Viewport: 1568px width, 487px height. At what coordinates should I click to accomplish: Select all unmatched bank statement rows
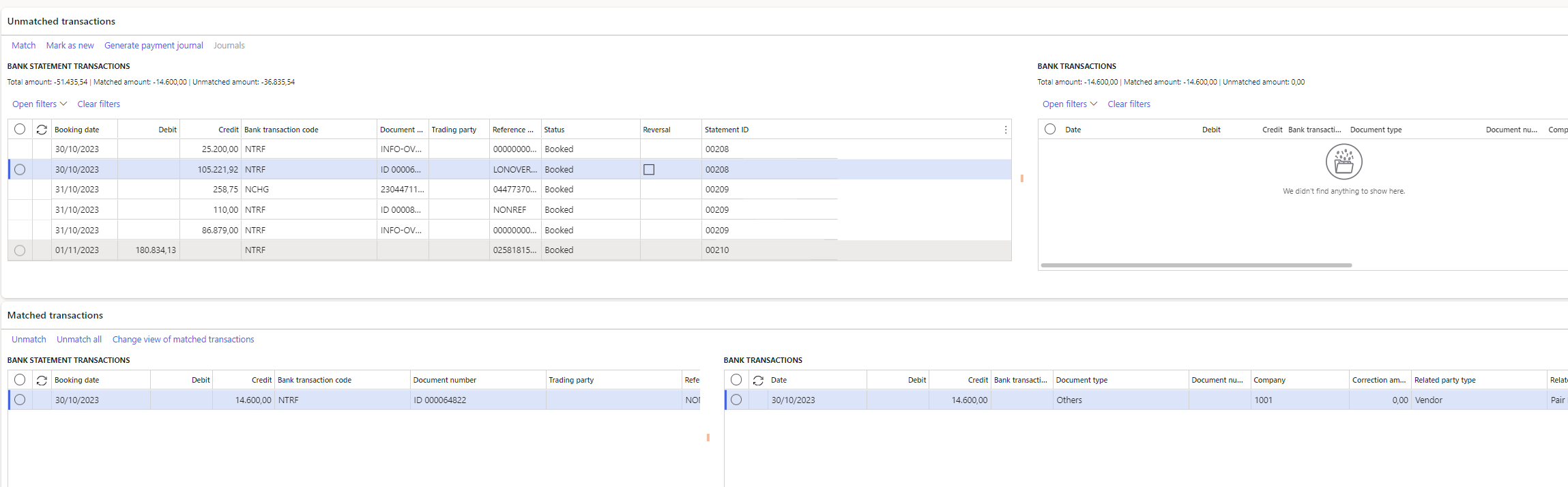click(x=20, y=129)
